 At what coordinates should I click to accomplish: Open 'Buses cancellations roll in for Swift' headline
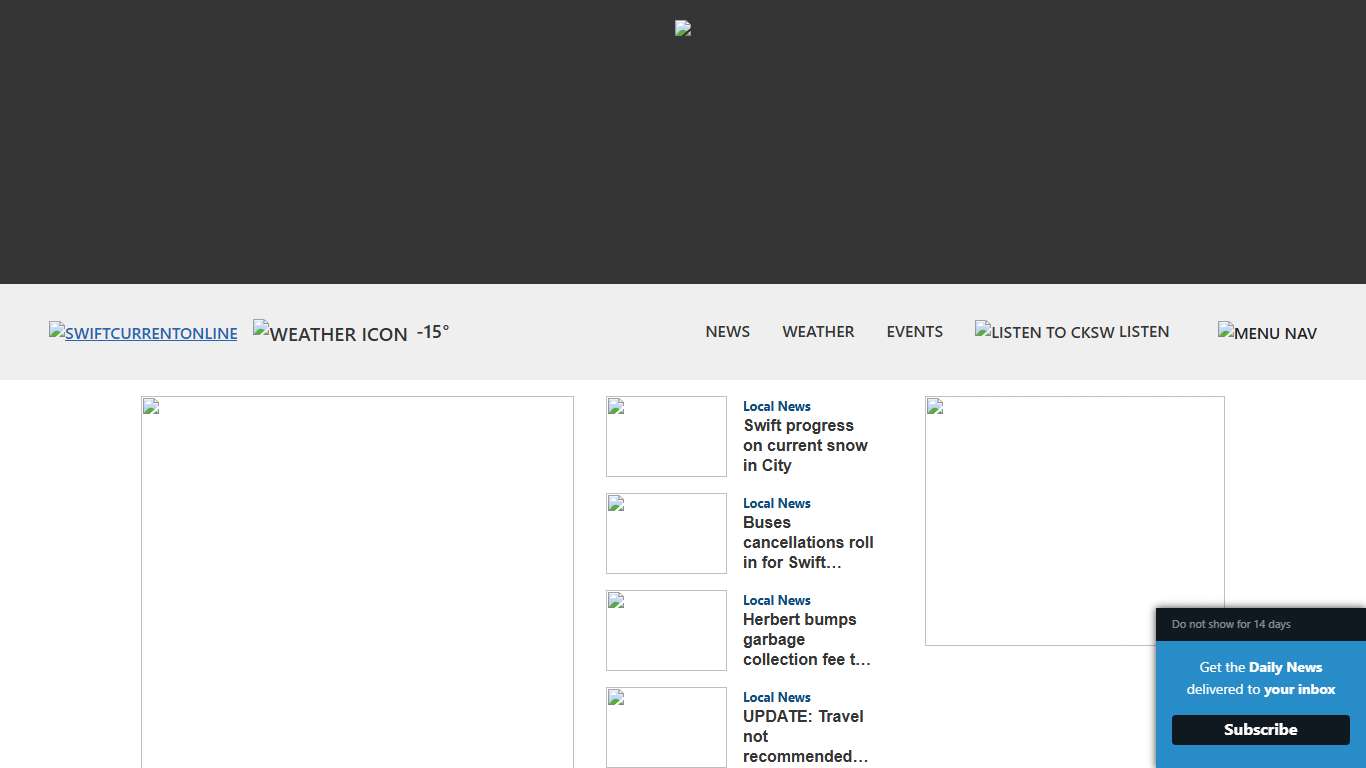pos(808,543)
